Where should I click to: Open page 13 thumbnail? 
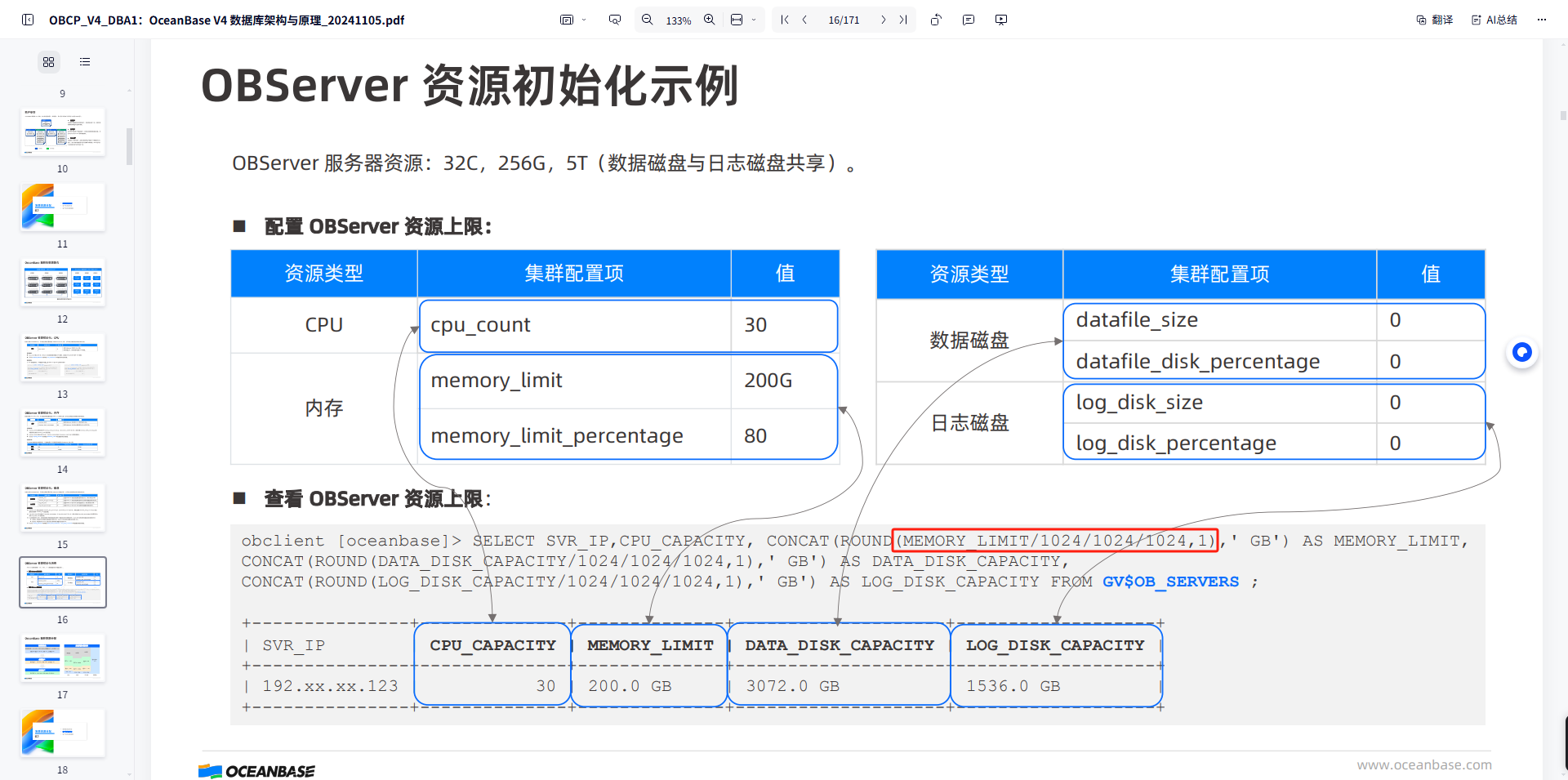[x=63, y=357]
